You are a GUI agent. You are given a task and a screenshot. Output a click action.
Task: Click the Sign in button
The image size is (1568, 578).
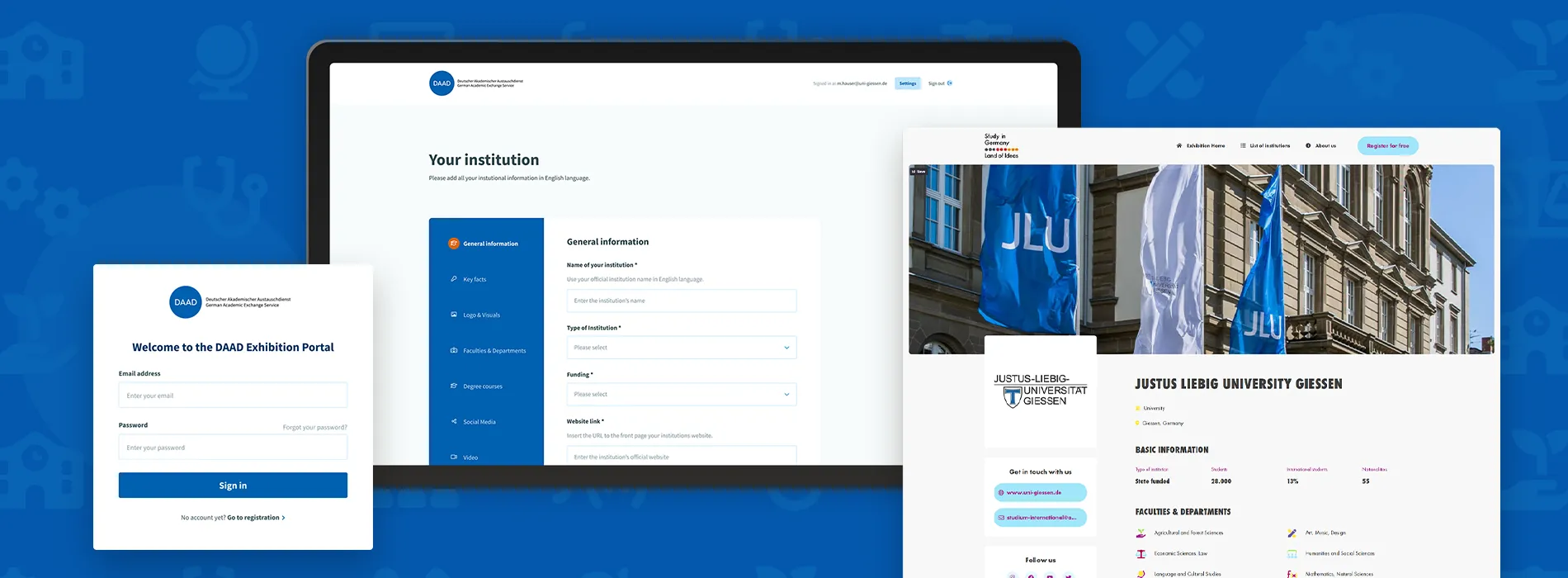coord(233,486)
